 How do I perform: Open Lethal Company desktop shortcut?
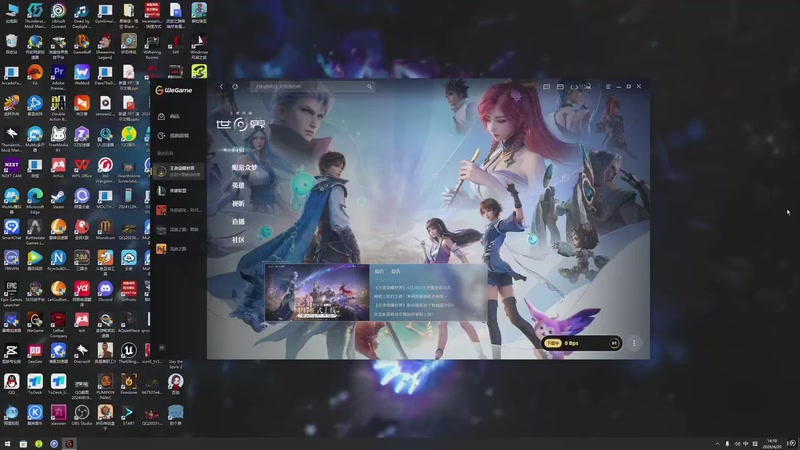tap(58, 325)
